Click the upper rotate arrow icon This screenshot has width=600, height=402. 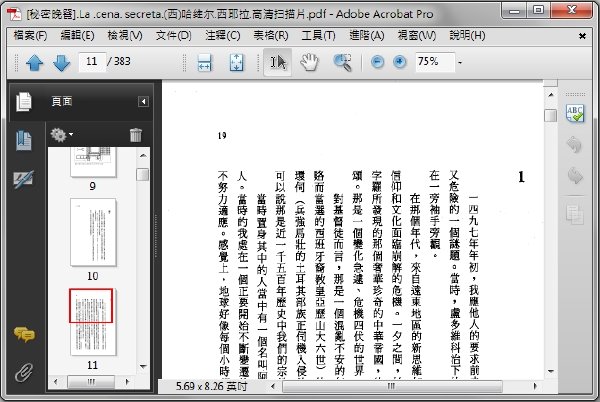(x=574, y=145)
